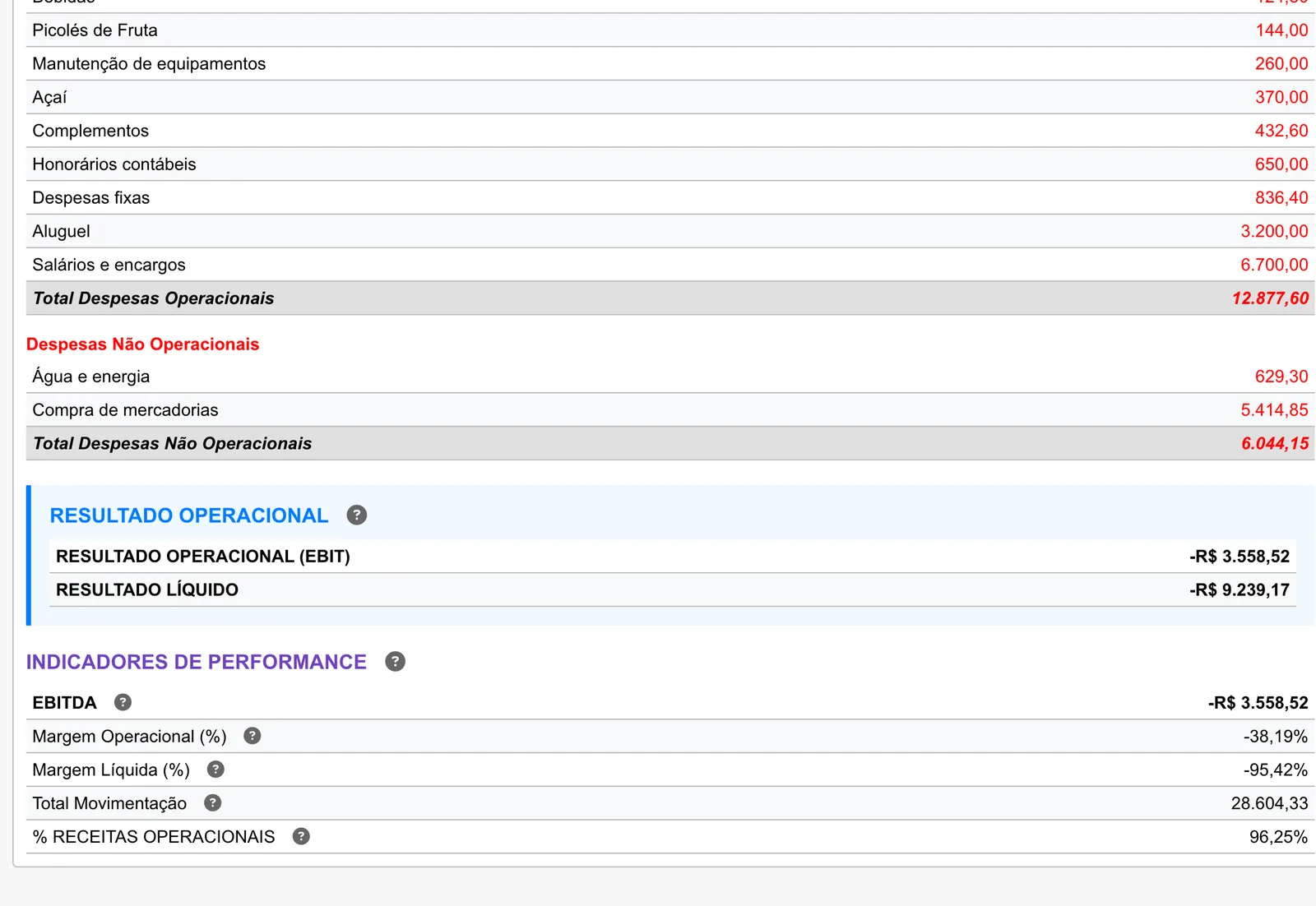This screenshot has width=1316, height=906.
Task: Select Compra de mercadorias amount 5.414,85
Action: click(1274, 410)
